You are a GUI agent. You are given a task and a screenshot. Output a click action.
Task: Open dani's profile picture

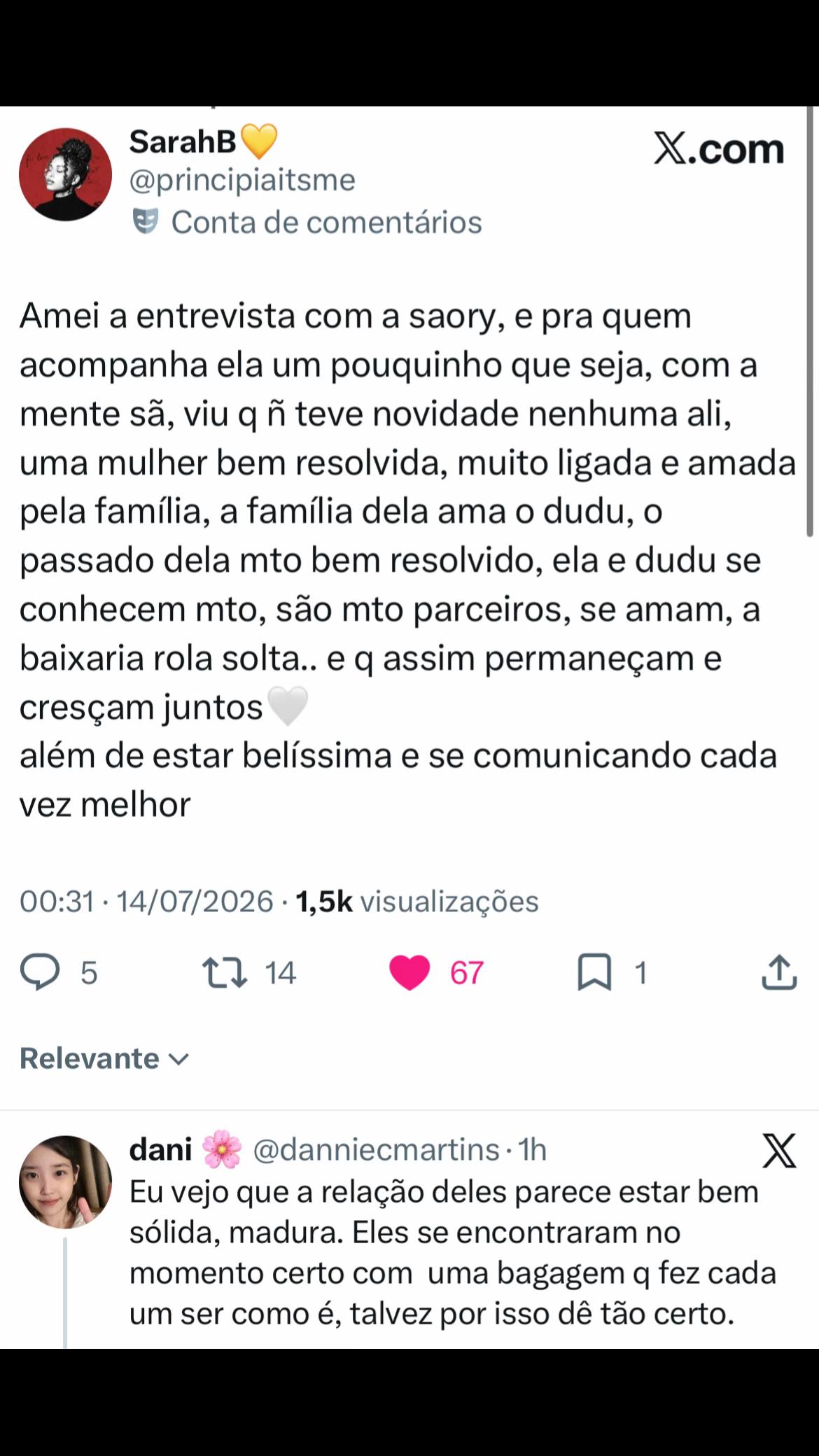65,1182
